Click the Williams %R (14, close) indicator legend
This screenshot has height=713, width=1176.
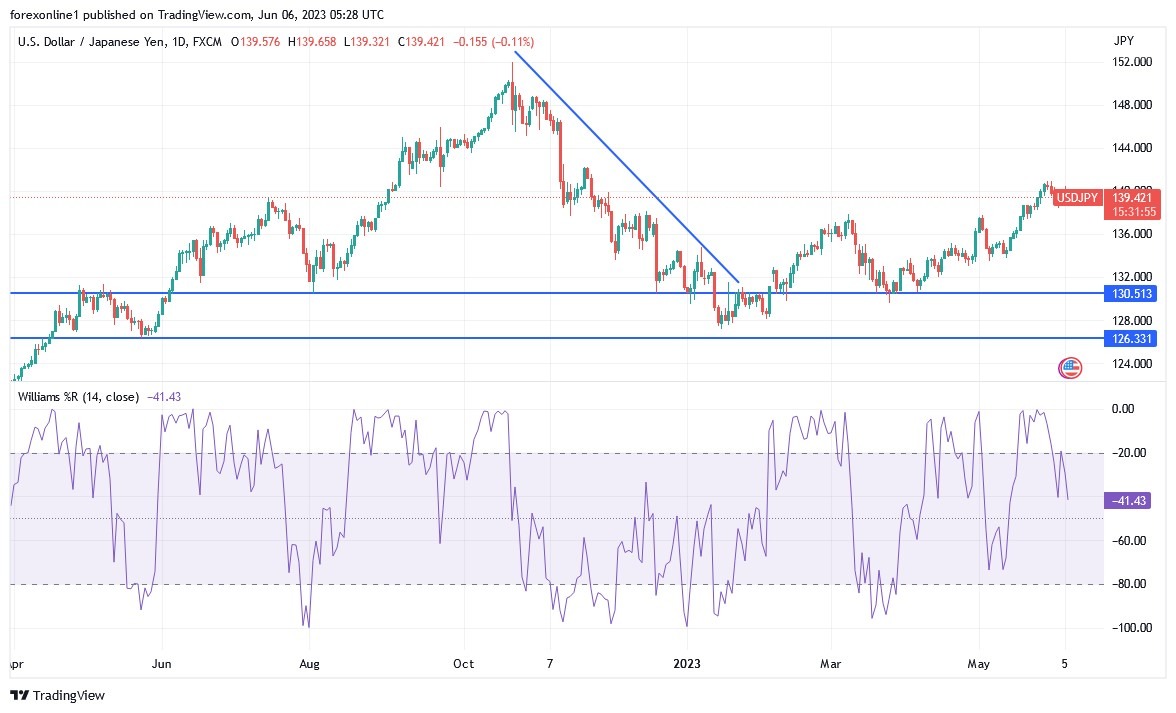click(79, 397)
